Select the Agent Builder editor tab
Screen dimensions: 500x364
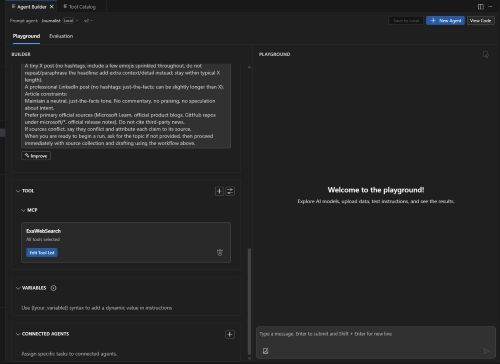click(32, 7)
